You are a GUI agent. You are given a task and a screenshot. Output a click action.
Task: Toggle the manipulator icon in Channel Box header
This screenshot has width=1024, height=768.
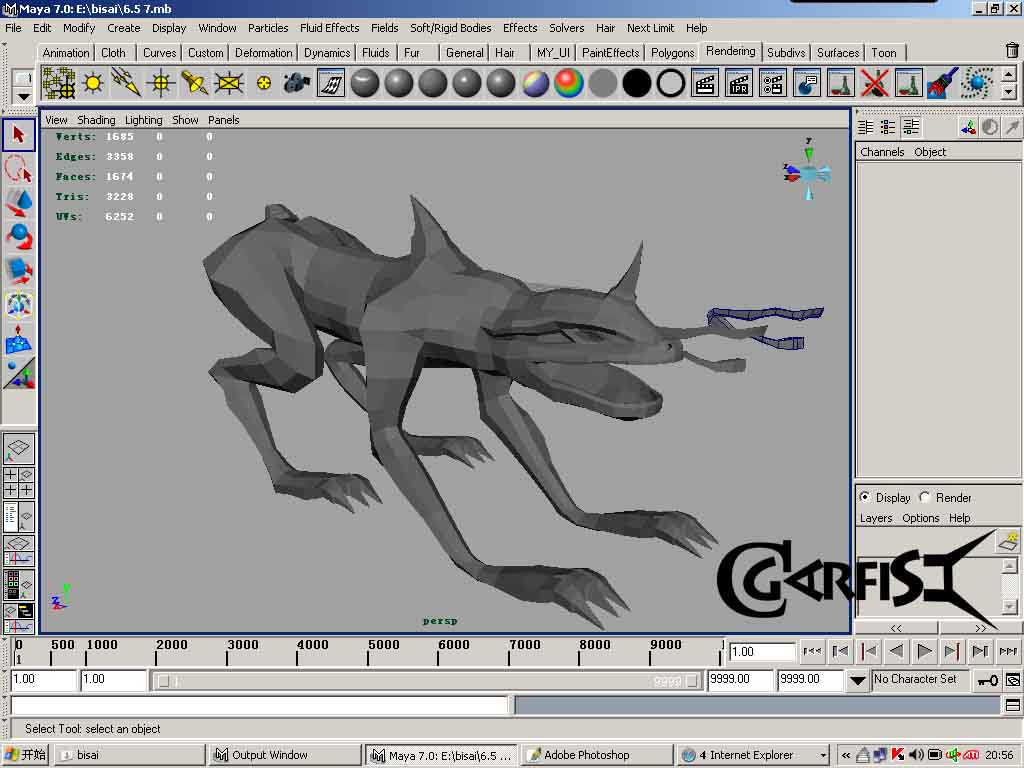(968, 127)
